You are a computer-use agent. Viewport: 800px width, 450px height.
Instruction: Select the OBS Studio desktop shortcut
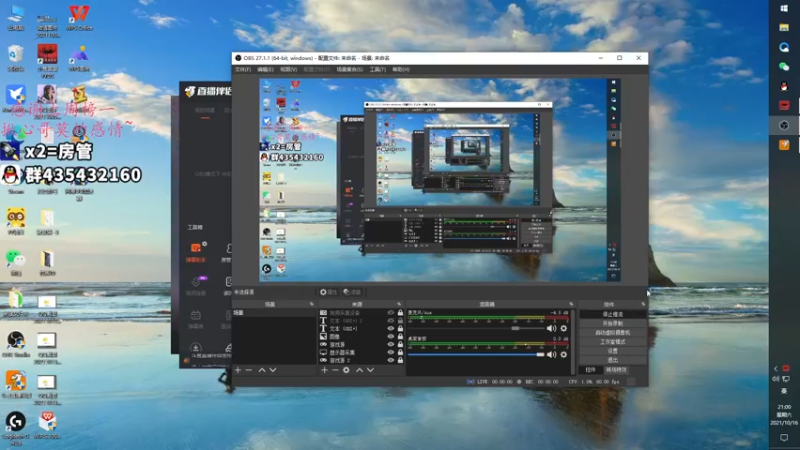click(x=16, y=344)
